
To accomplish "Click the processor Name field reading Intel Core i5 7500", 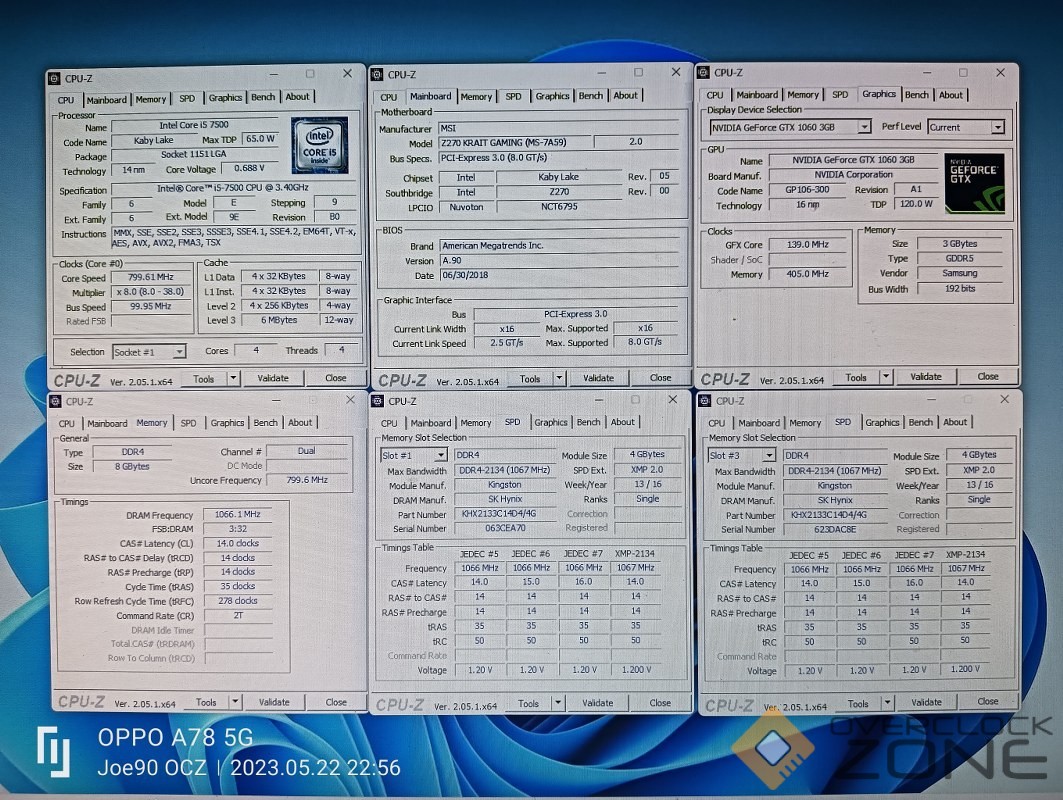I will [194, 125].
